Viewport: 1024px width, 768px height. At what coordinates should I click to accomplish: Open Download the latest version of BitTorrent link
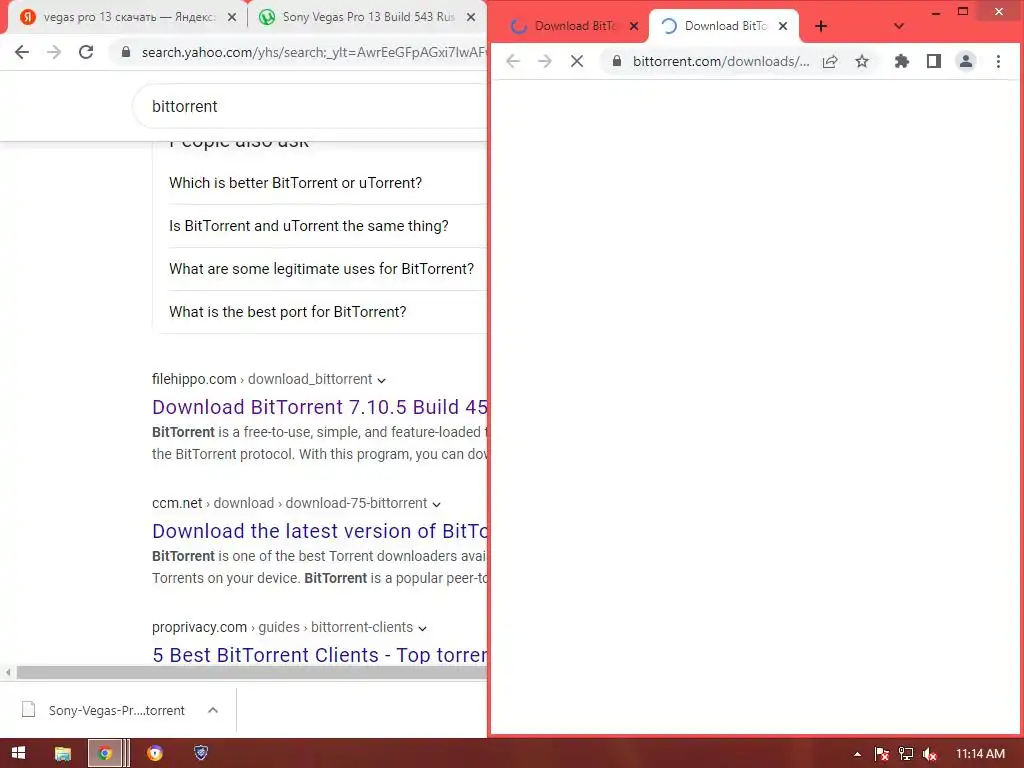[319, 531]
